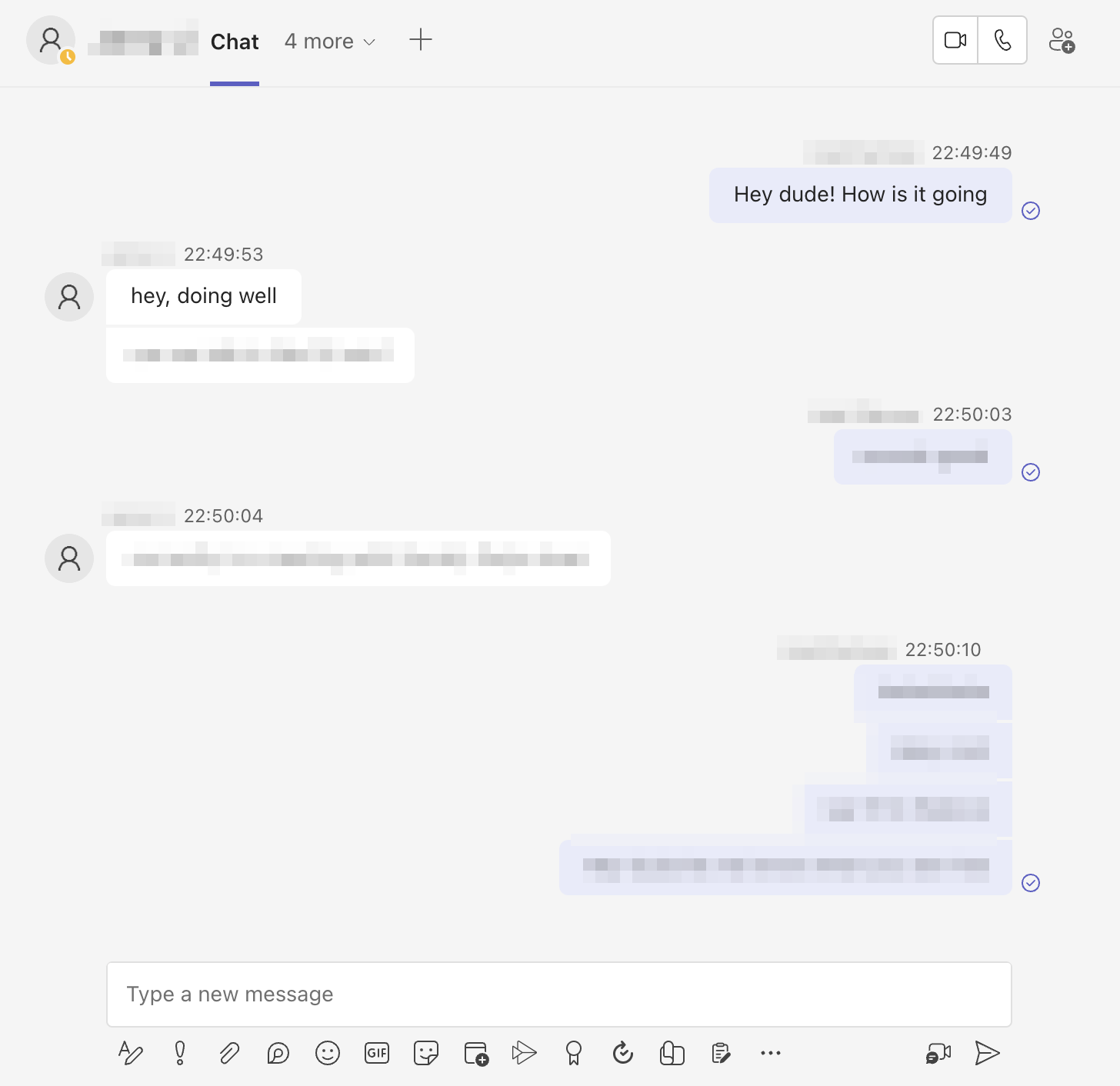This screenshot has height=1086, width=1120.
Task: Set delivery options with exclamation icon
Action: [180, 1053]
